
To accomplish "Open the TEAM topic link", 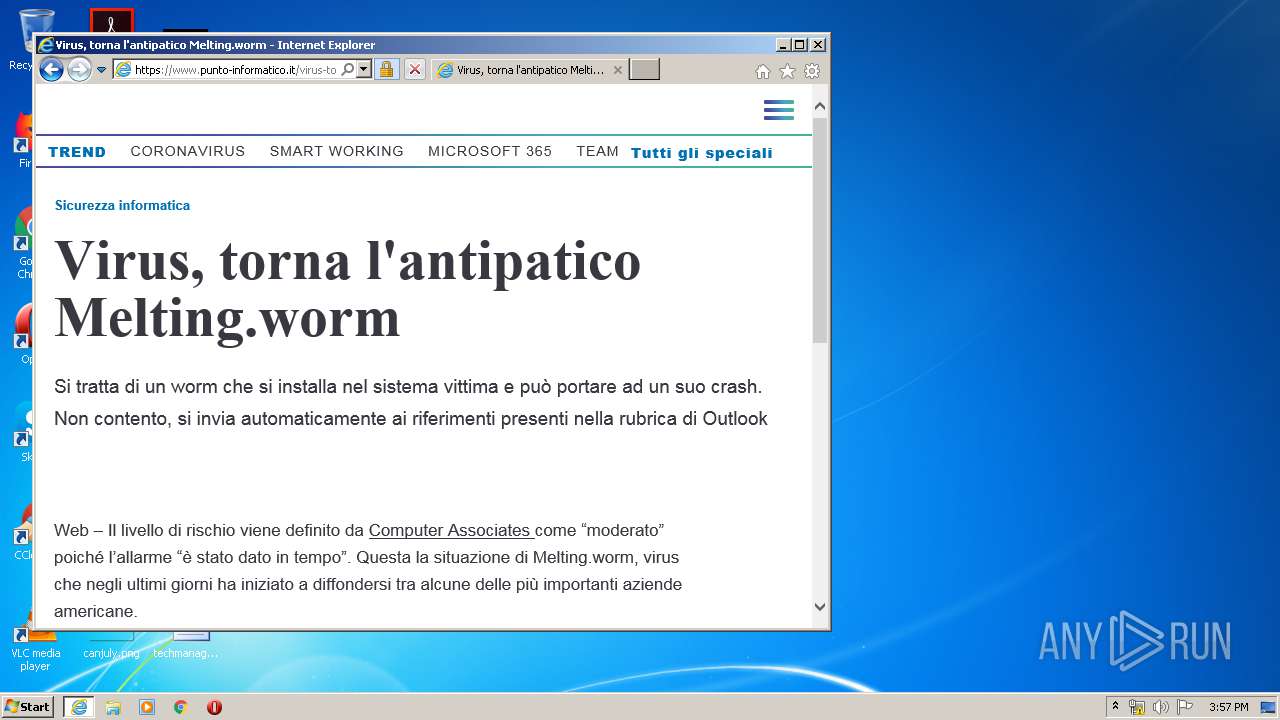I will (x=597, y=151).
